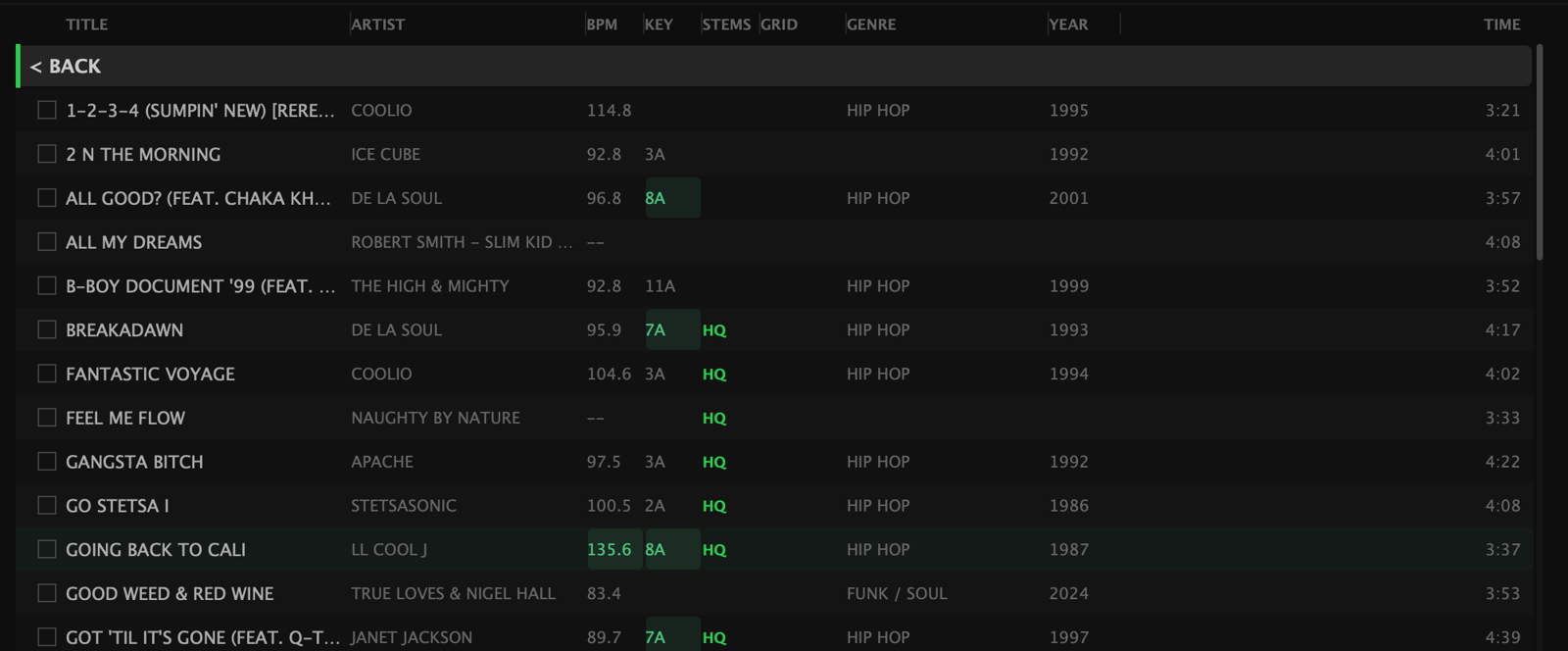Click the HQ stems badge on Go Stetsa I
The width and height of the screenshot is (1568, 651).
tap(714, 506)
